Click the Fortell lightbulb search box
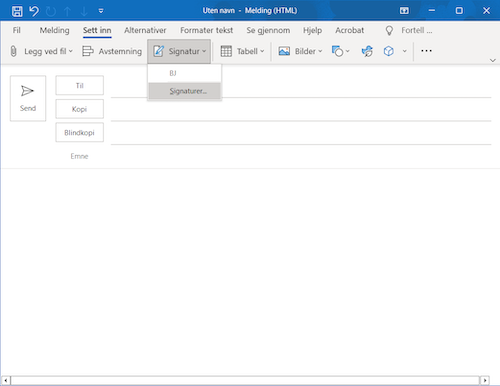500x386 pixels. click(x=410, y=30)
